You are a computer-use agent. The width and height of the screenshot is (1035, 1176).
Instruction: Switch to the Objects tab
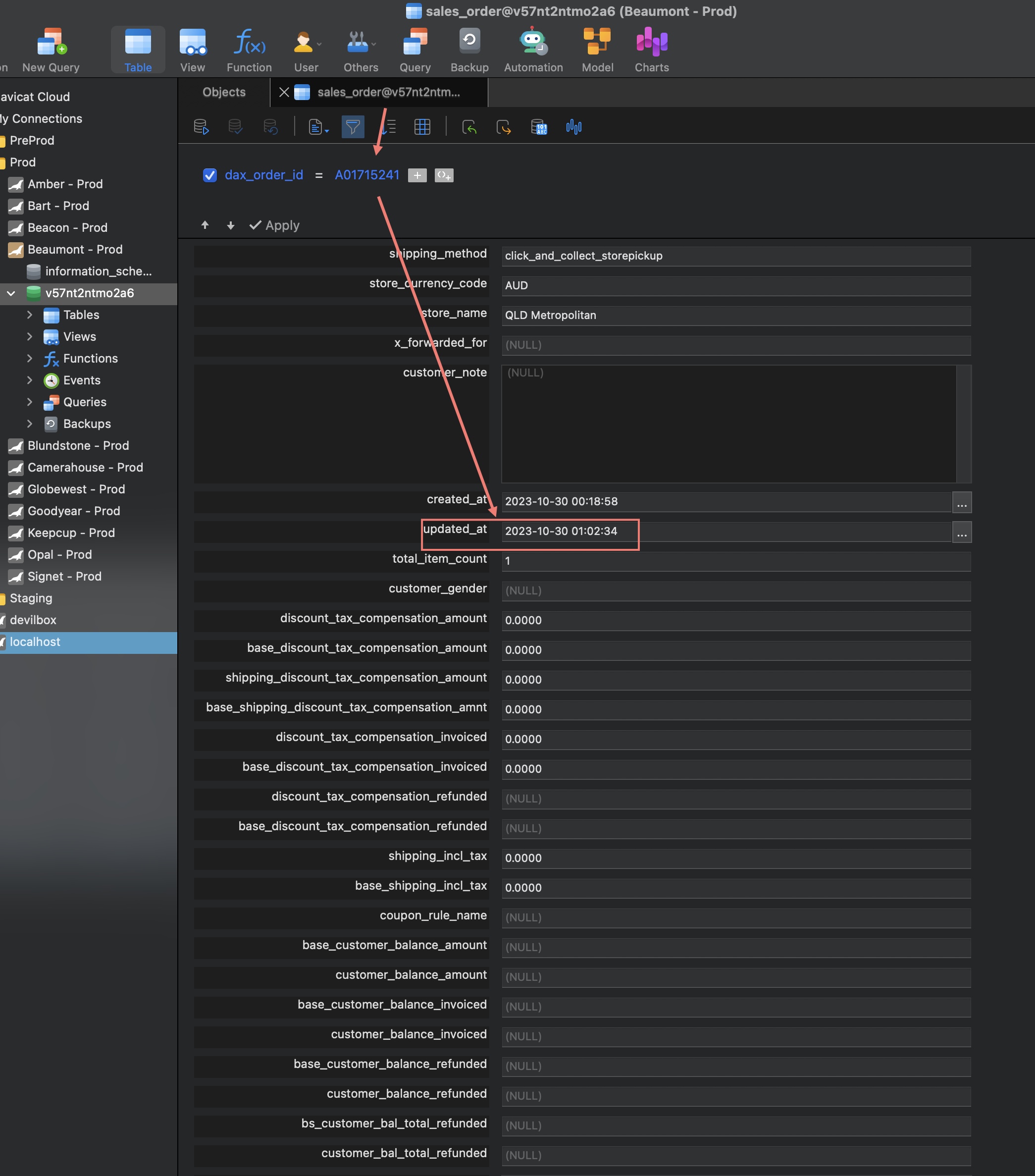pyautogui.click(x=223, y=92)
